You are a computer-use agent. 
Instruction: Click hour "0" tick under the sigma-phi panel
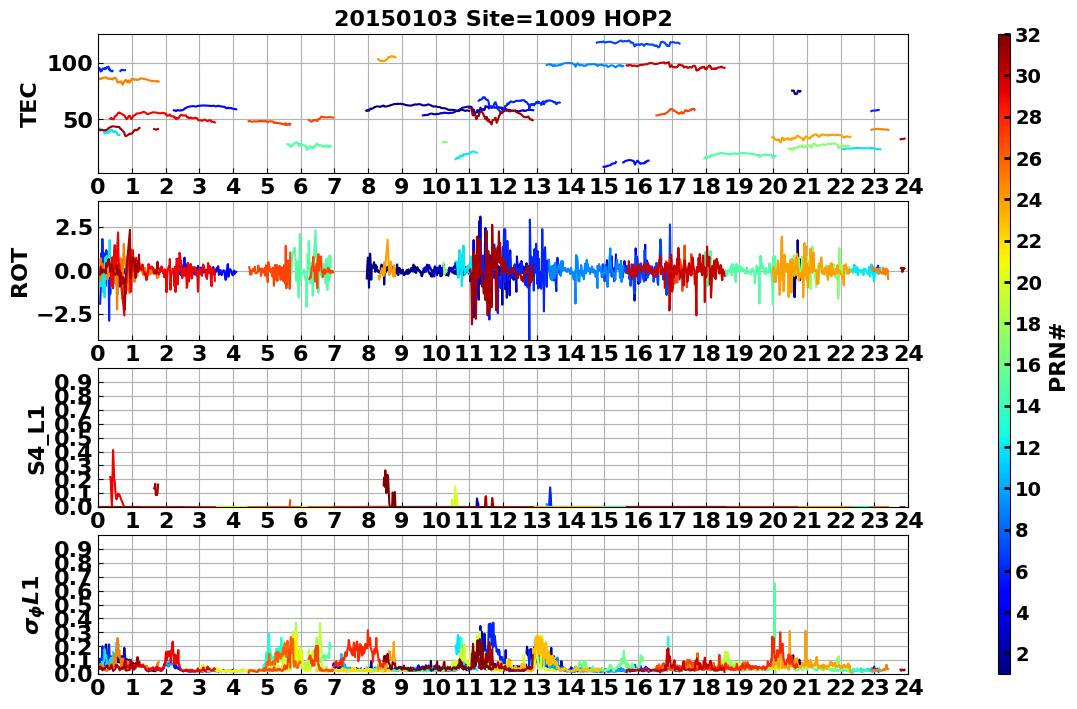pos(98,687)
